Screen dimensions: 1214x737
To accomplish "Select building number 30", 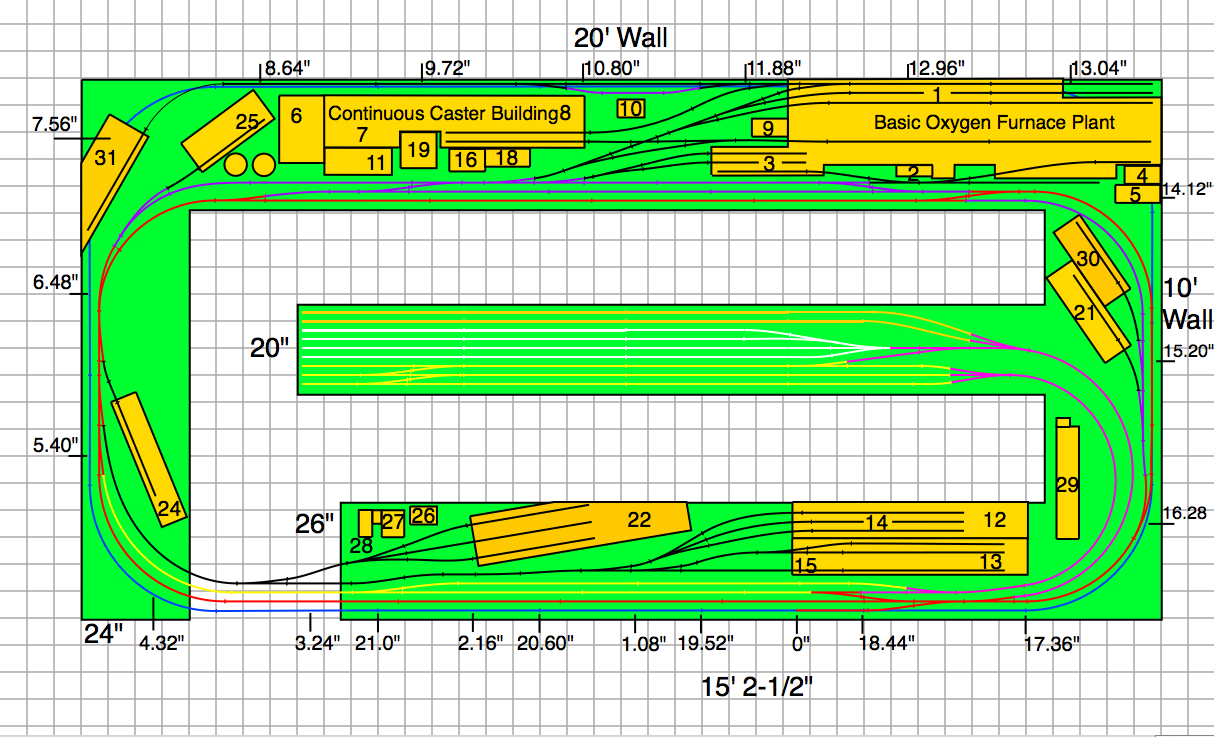I will 1088,258.
